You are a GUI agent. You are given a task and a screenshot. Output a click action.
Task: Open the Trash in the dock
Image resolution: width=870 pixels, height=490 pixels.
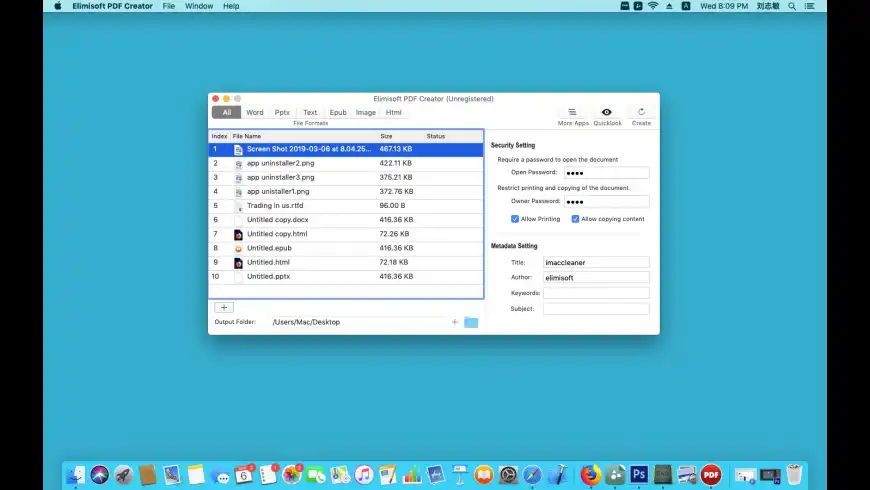795,475
